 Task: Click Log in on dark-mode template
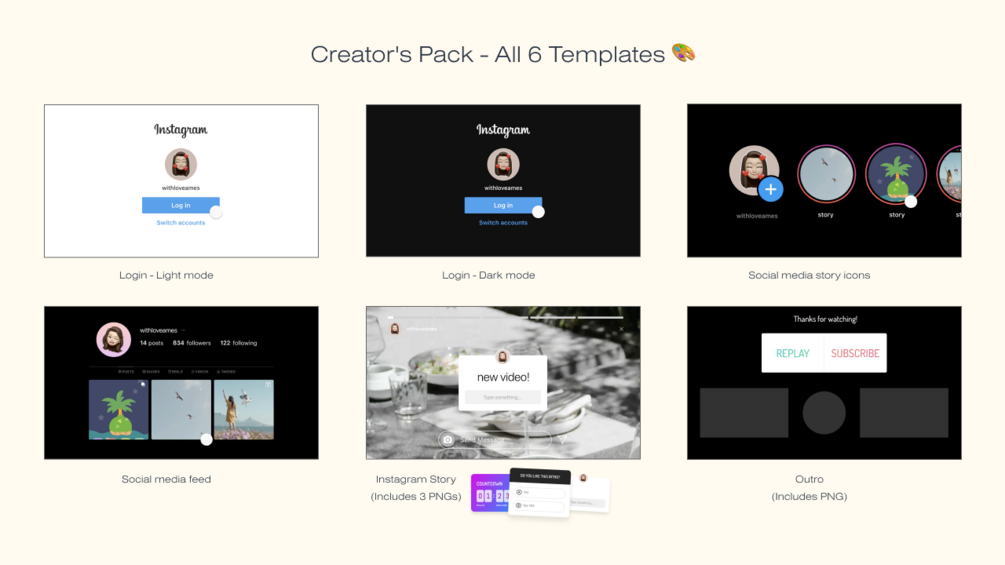click(x=503, y=205)
